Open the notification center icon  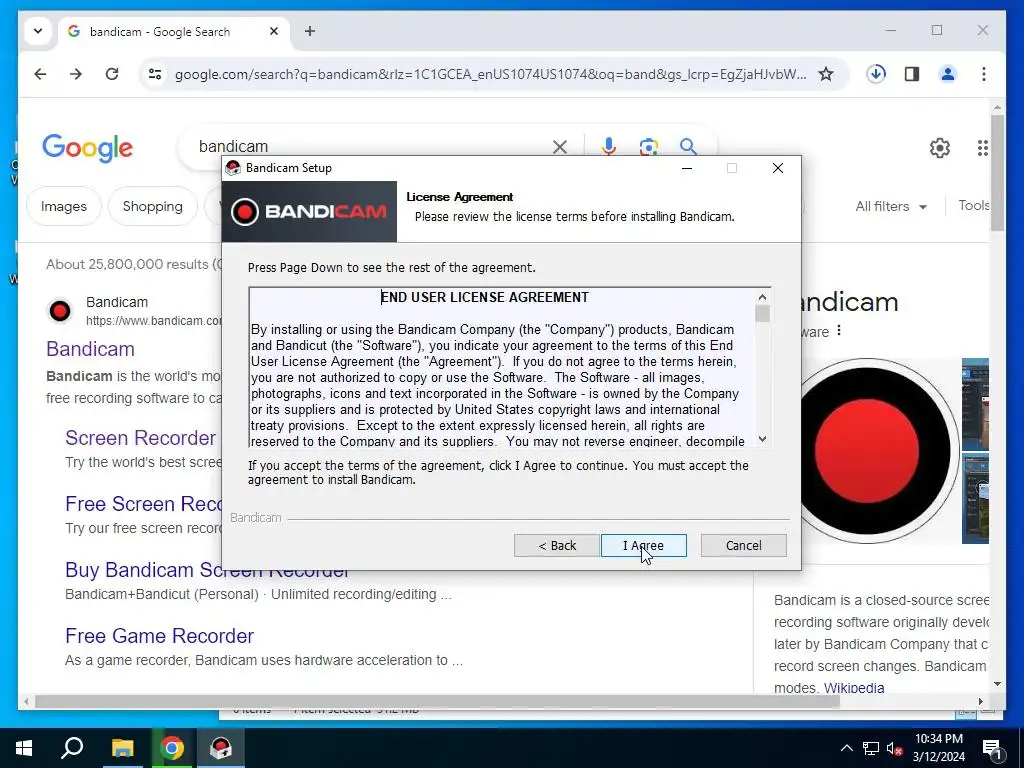pyautogui.click(x=992, y=748)
